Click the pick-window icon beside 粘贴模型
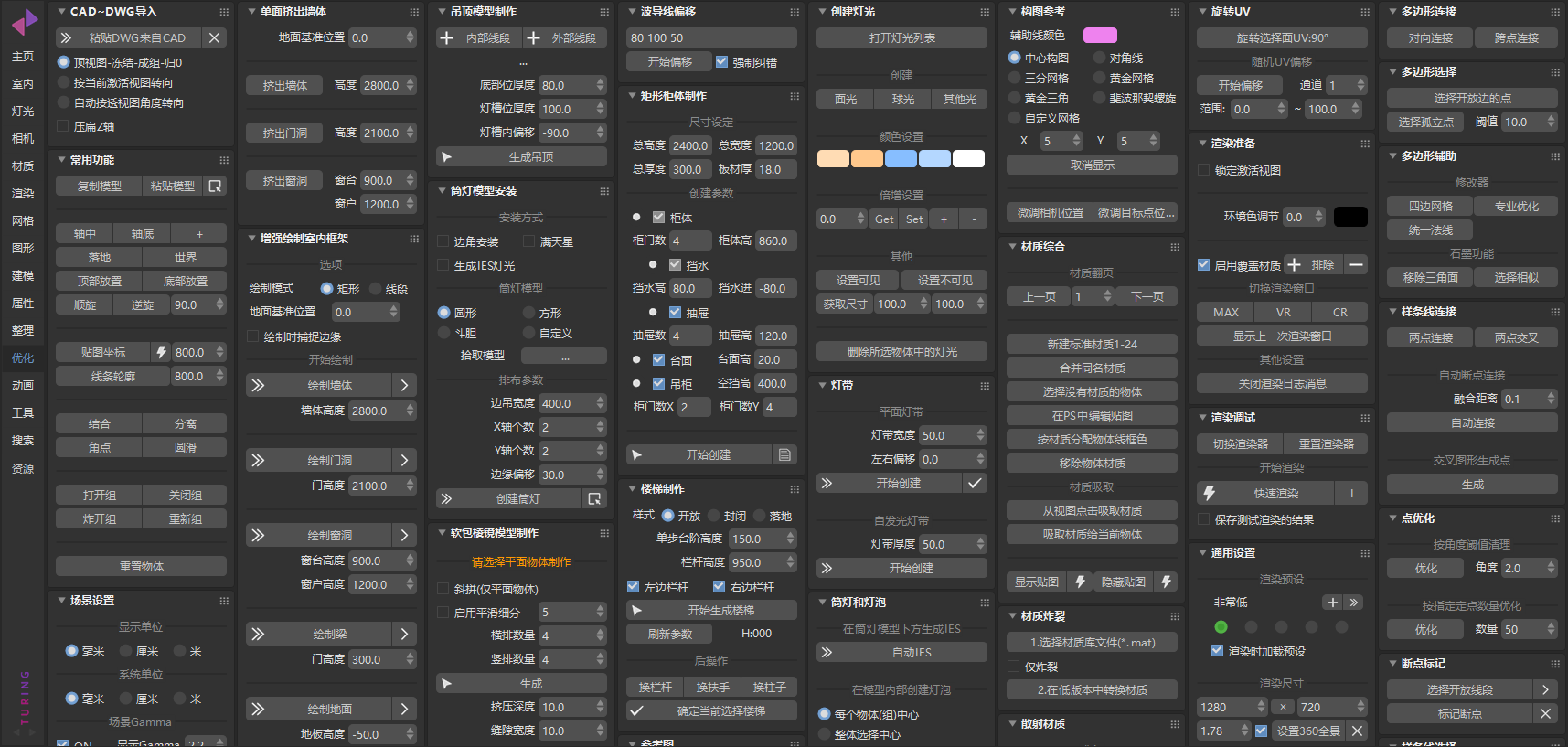 [215, 186]
